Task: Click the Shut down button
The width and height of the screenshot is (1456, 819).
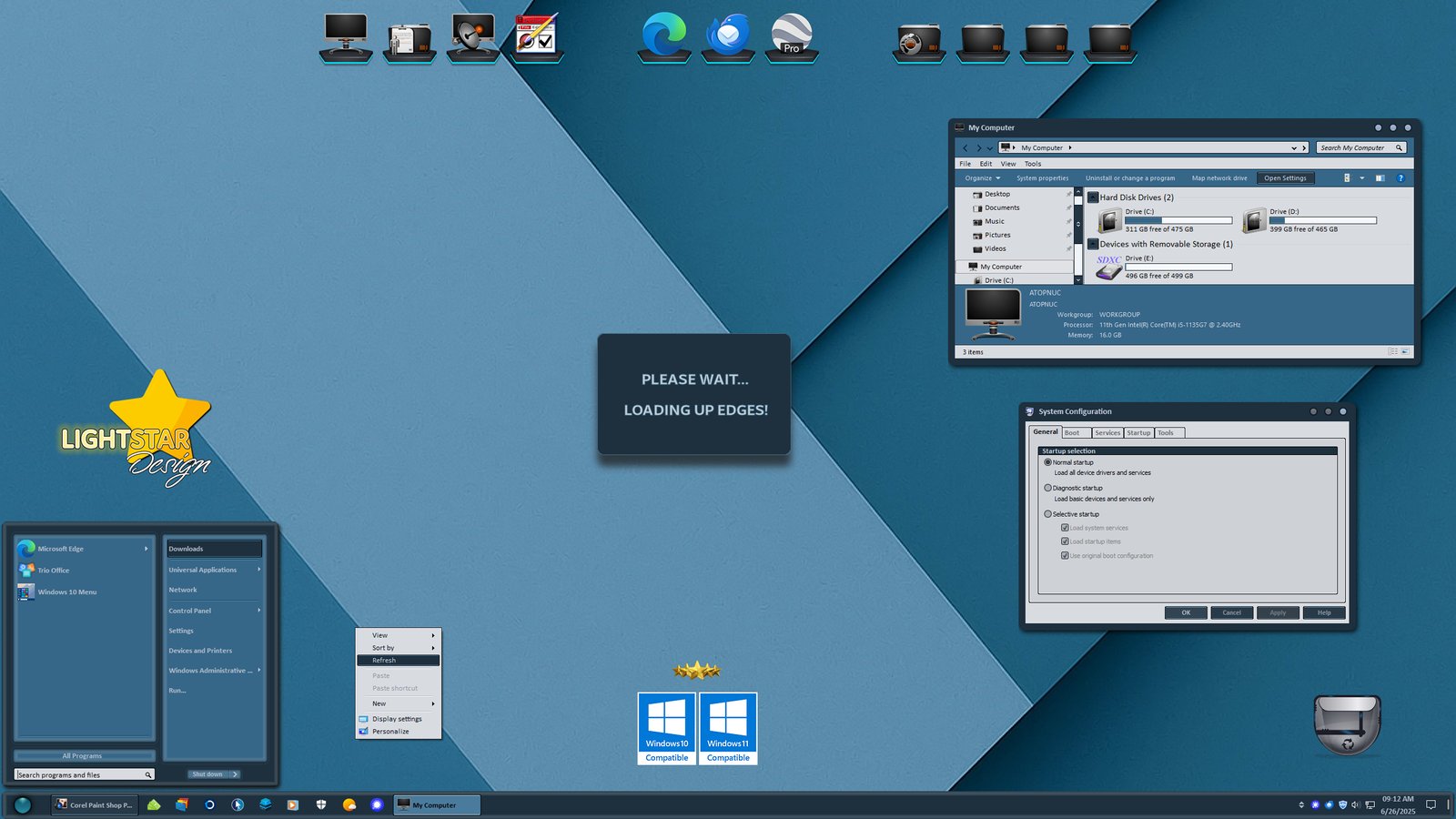Action: [207, 774]
